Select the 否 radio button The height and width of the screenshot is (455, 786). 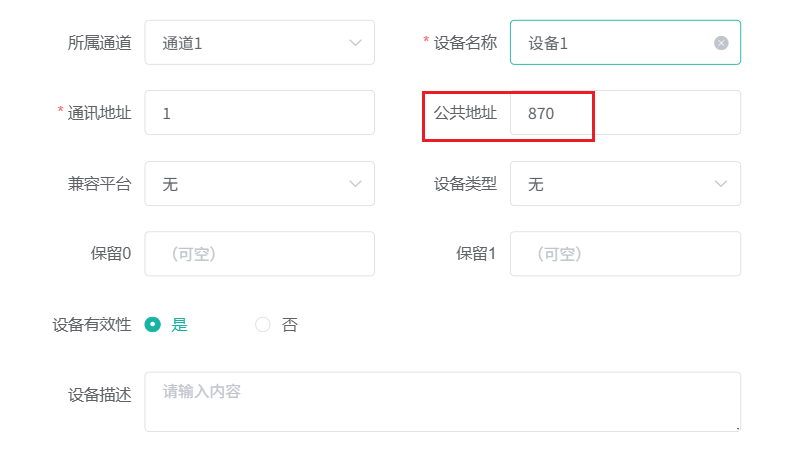tap(263, 324)
